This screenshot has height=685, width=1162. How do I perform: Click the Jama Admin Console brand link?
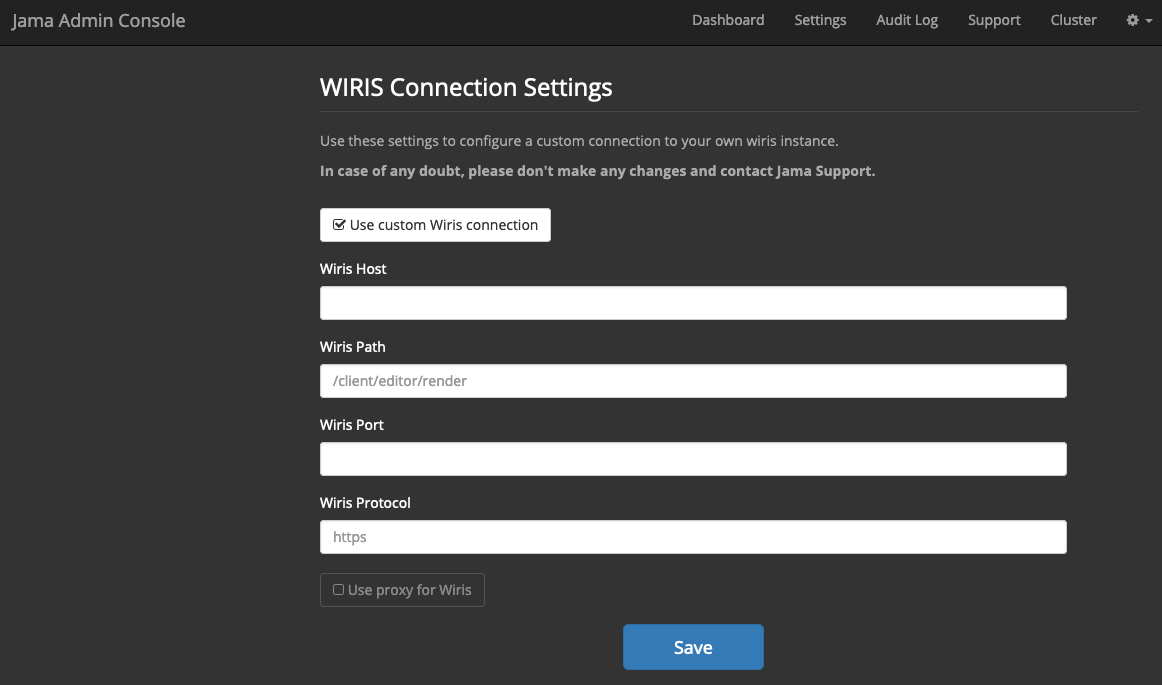(99, 21)
